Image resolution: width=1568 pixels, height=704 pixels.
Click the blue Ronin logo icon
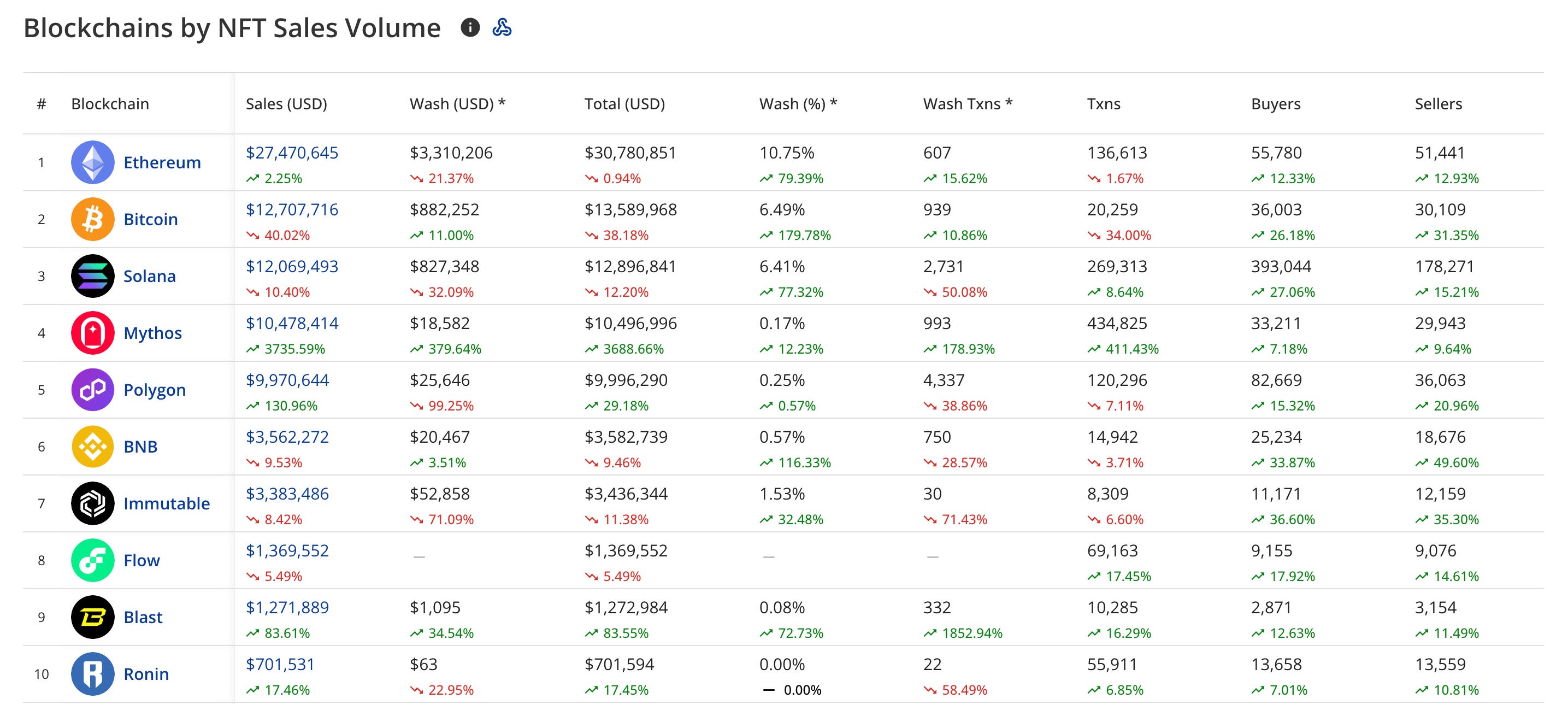(x=92, y=674)
